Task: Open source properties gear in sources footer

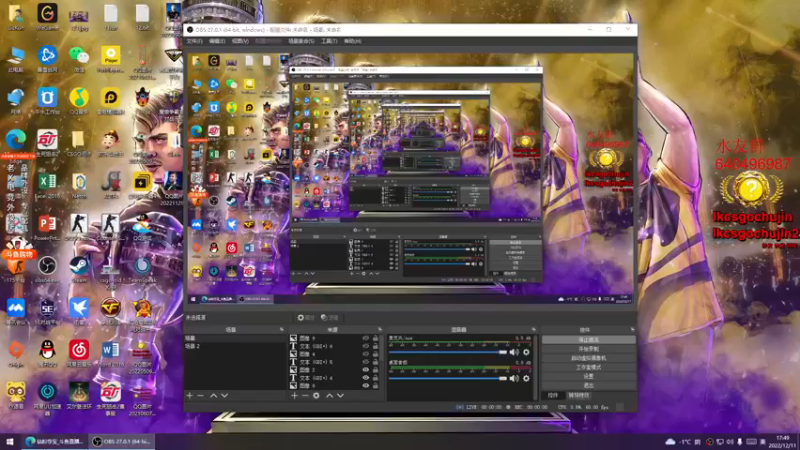Action: [x=316, y=395]
